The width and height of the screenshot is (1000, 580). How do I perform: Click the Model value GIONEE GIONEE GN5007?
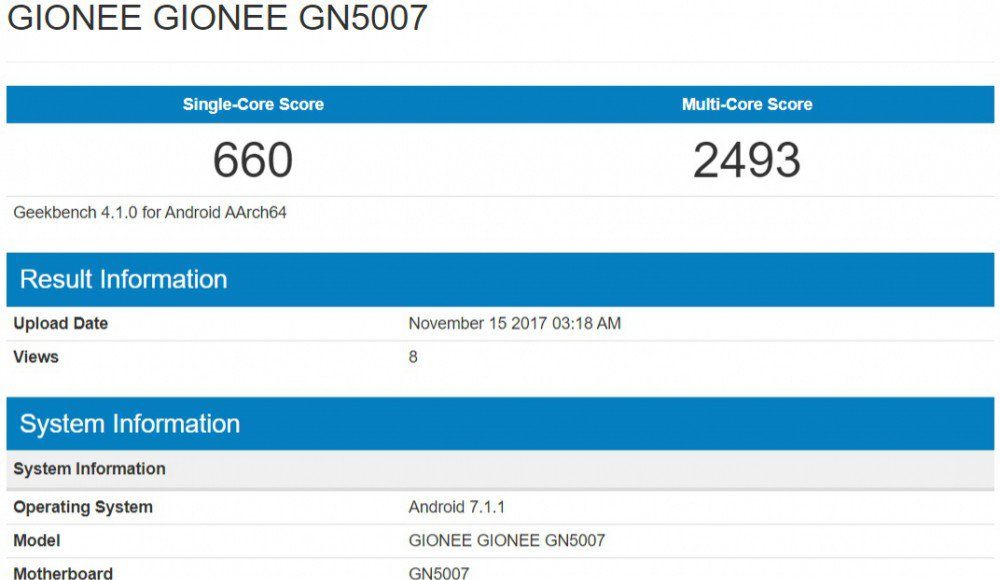coord(506,540)
